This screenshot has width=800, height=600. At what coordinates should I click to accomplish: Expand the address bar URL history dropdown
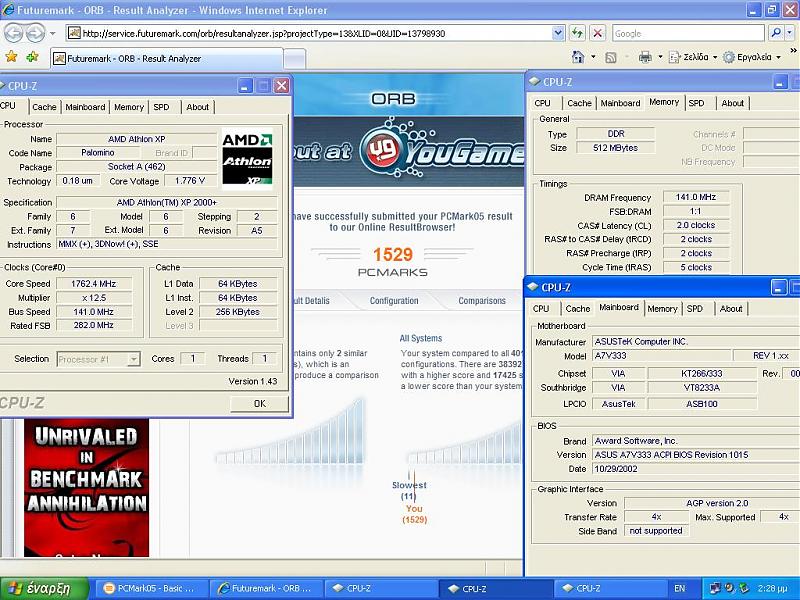(x=558, y=34)
